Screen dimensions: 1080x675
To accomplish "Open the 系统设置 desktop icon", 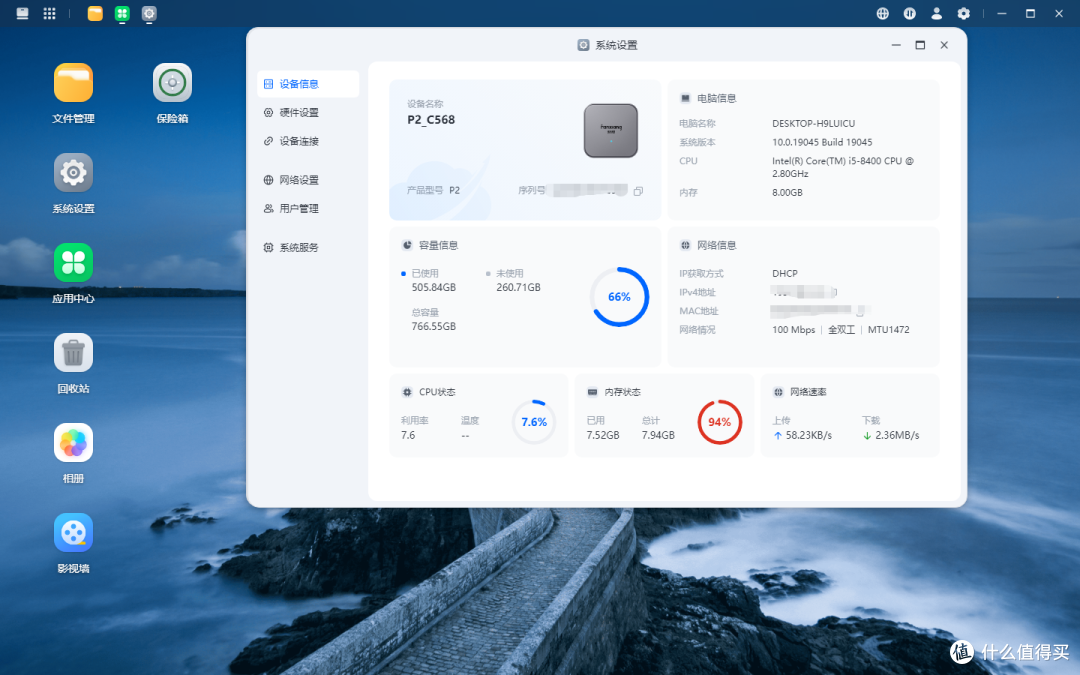I will [x=73, y=173].
